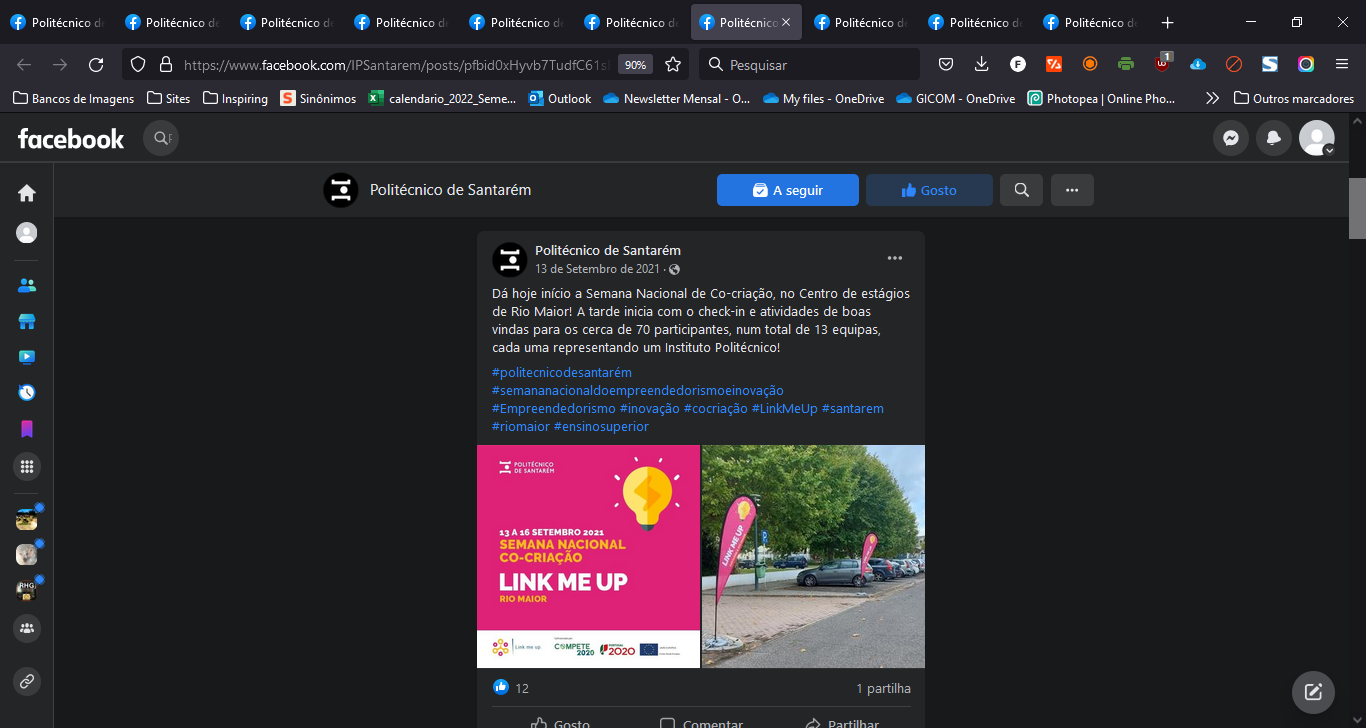Open a new browser tab
Image resolution: width=1366 pixels, height=728 pixels.
coord(1167,23)
